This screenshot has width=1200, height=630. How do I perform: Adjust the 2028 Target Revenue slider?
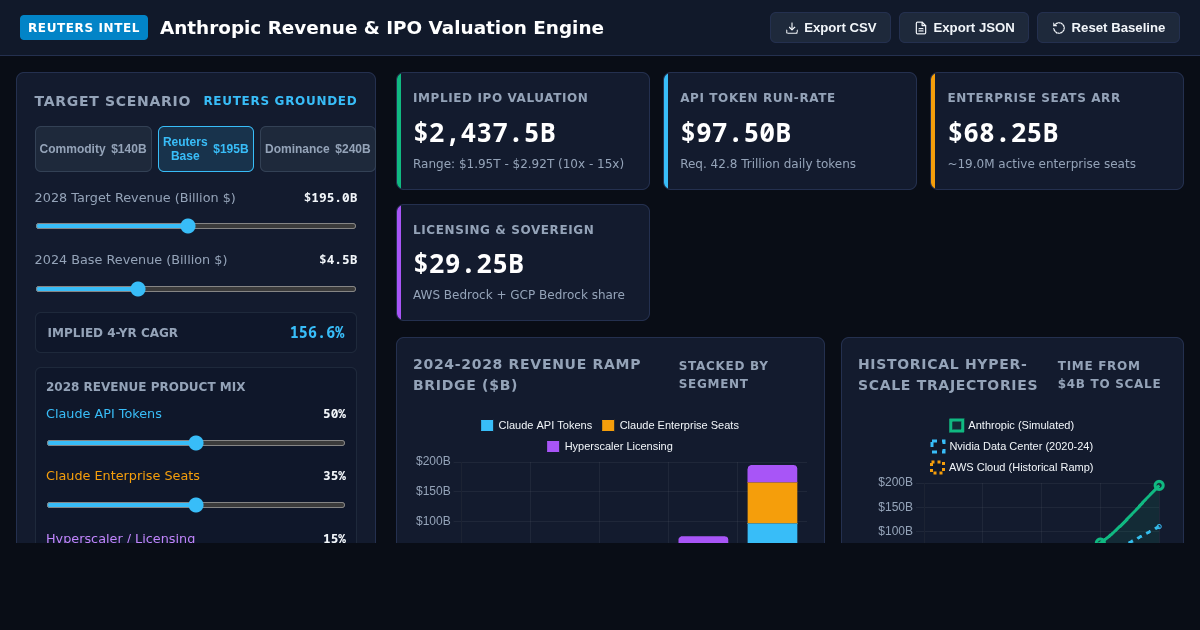coord(196,226)
